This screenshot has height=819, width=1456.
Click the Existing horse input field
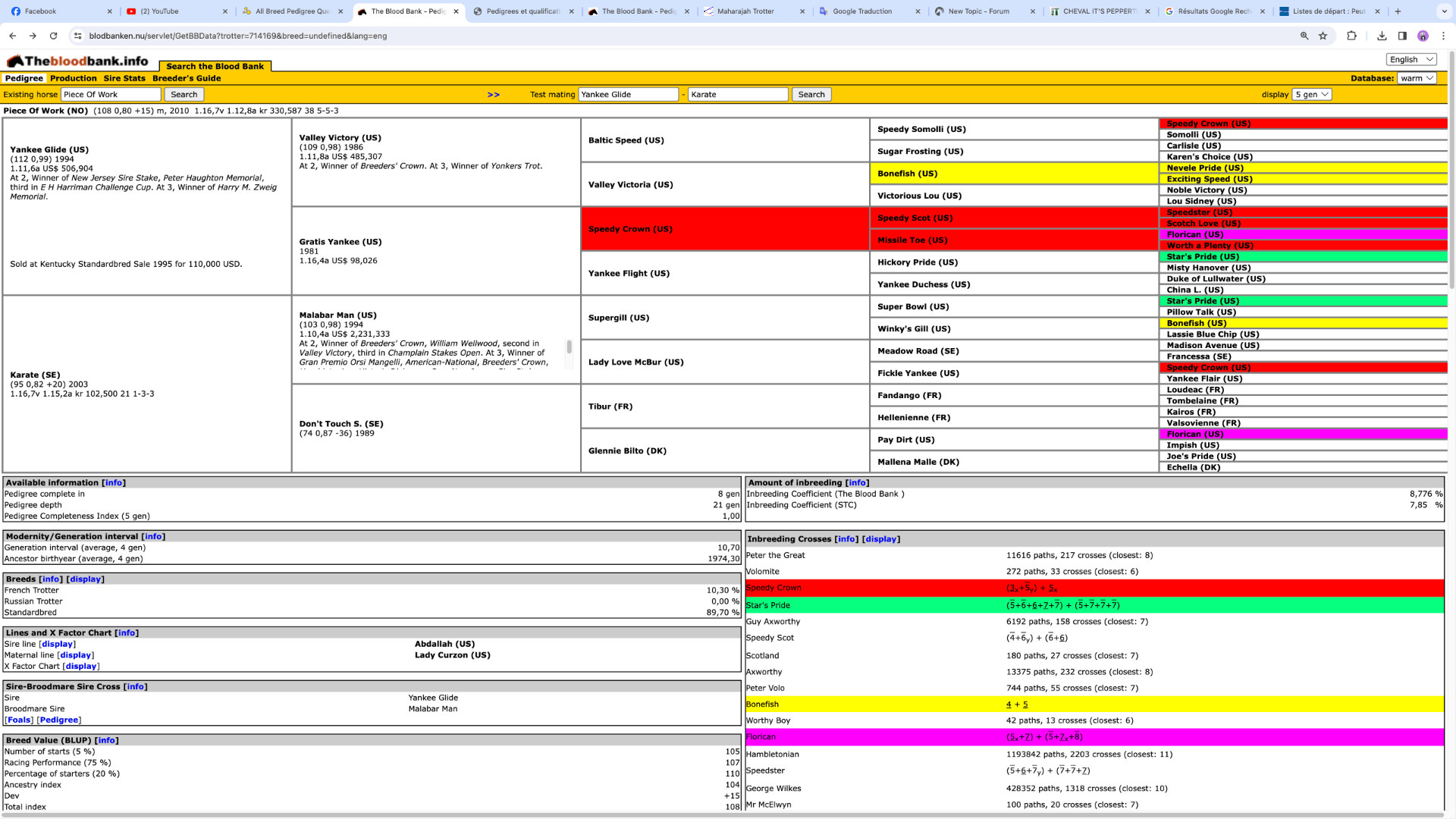point(111,95)
